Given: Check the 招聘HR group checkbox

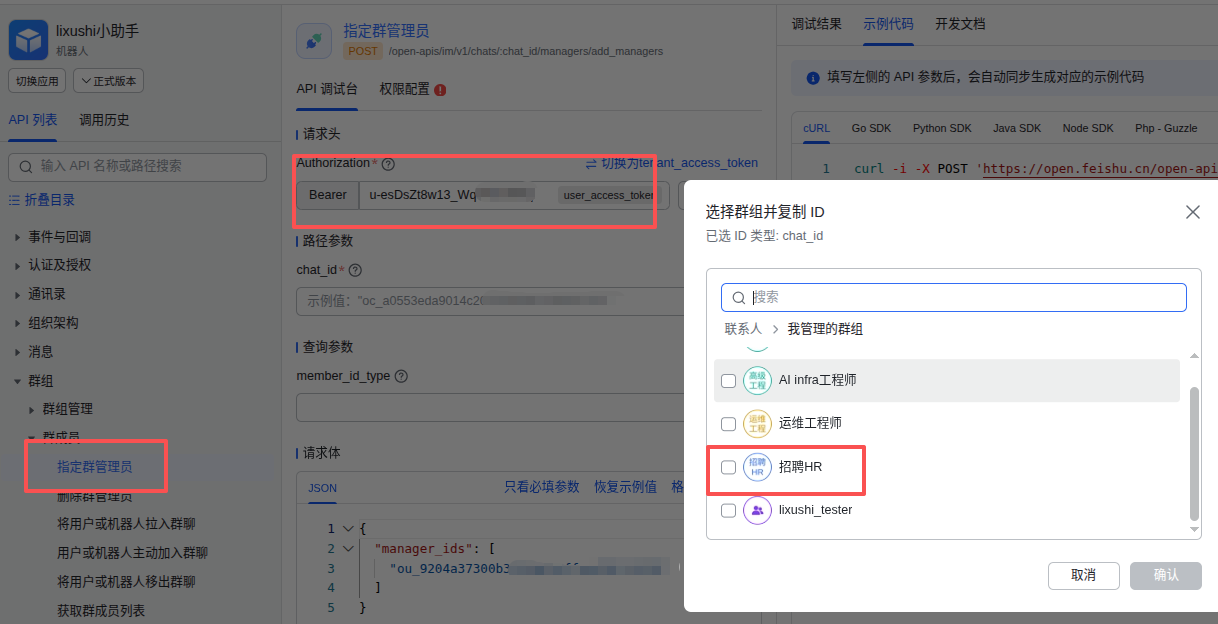Looking at the screenshot, I should (x=728, y=466).
